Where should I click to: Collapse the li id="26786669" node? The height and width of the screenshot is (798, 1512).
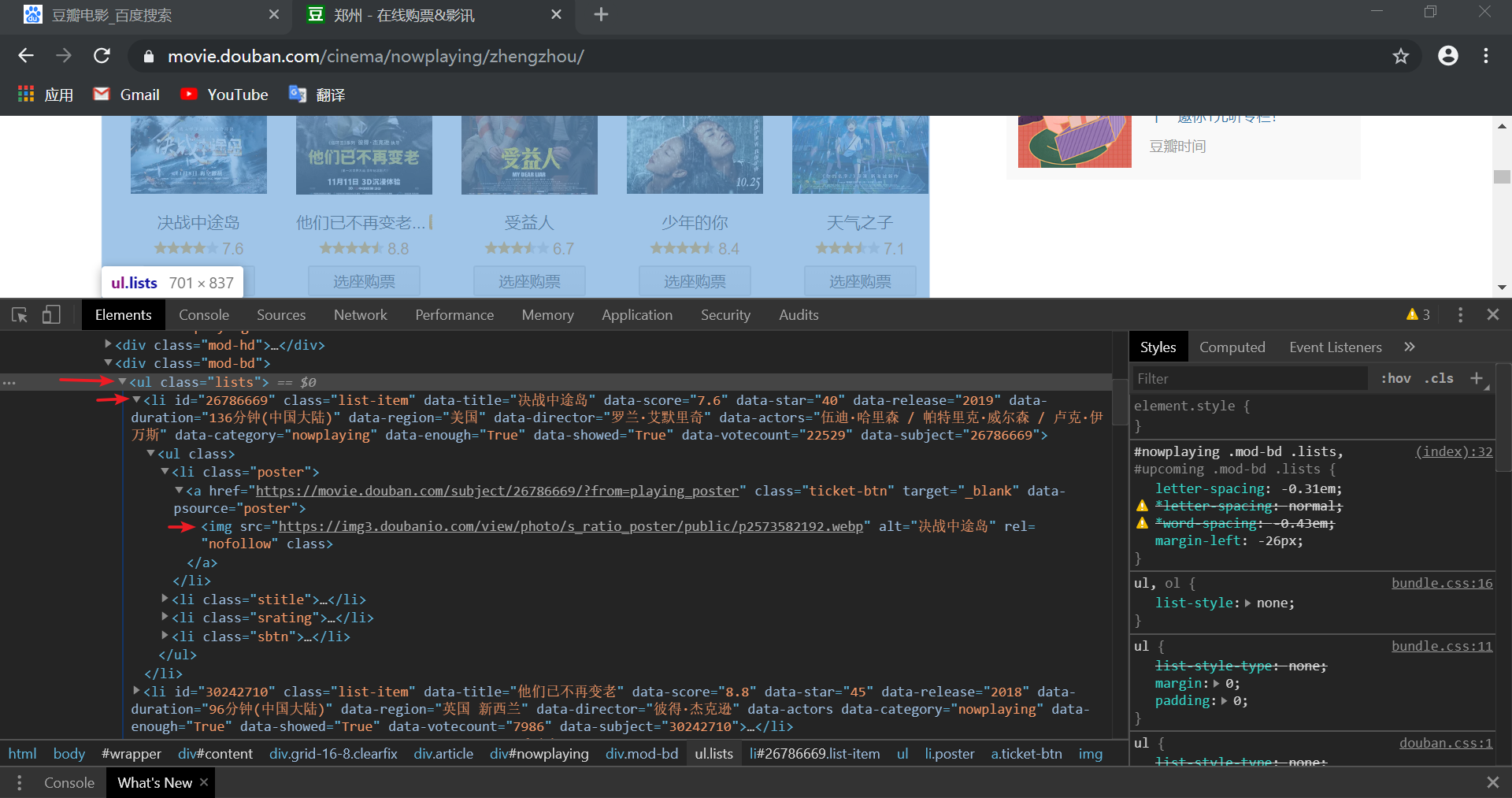[137, 400]
